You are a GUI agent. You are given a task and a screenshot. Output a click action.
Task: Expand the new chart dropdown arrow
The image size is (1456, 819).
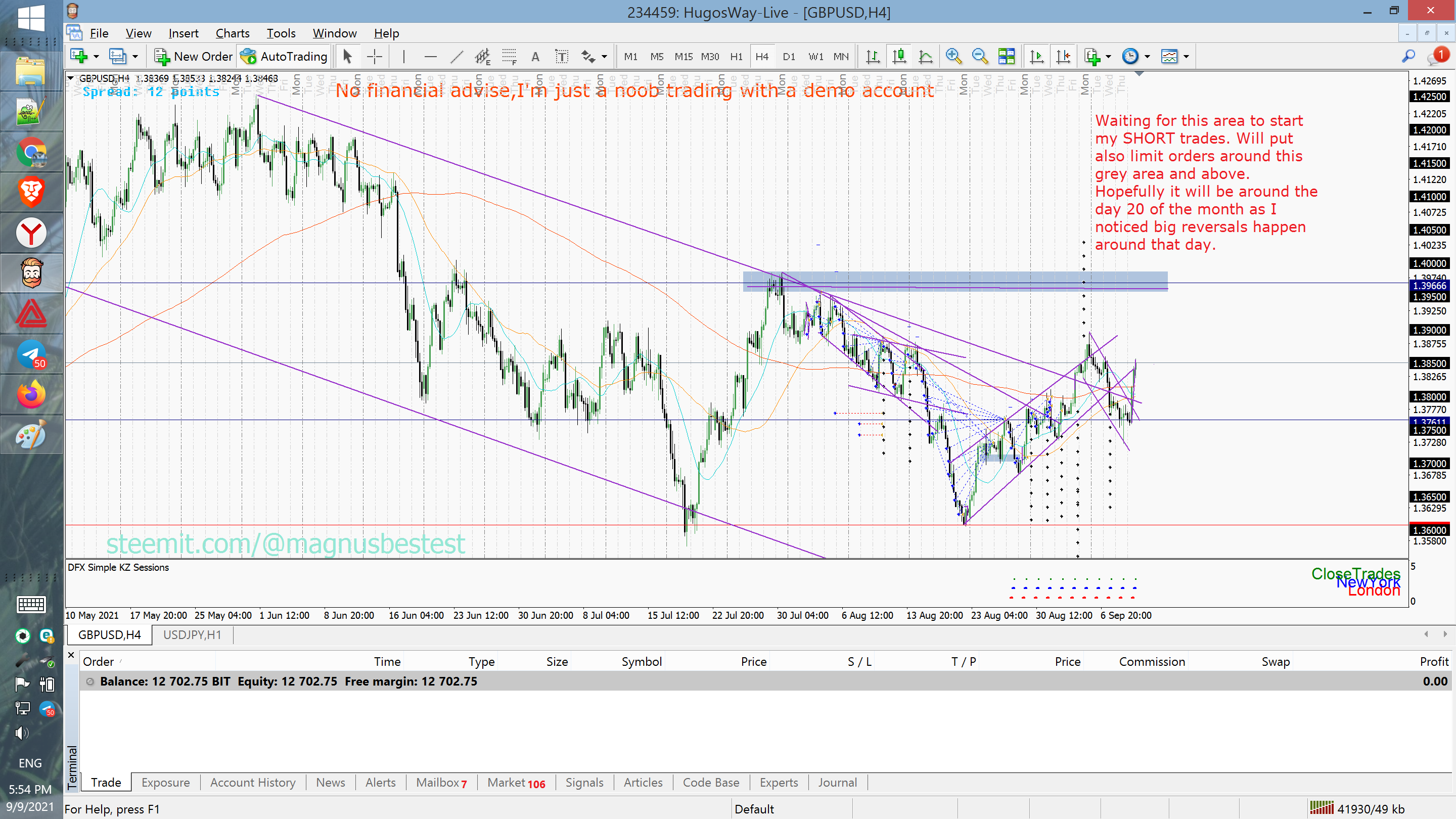[x=96, y=57]
